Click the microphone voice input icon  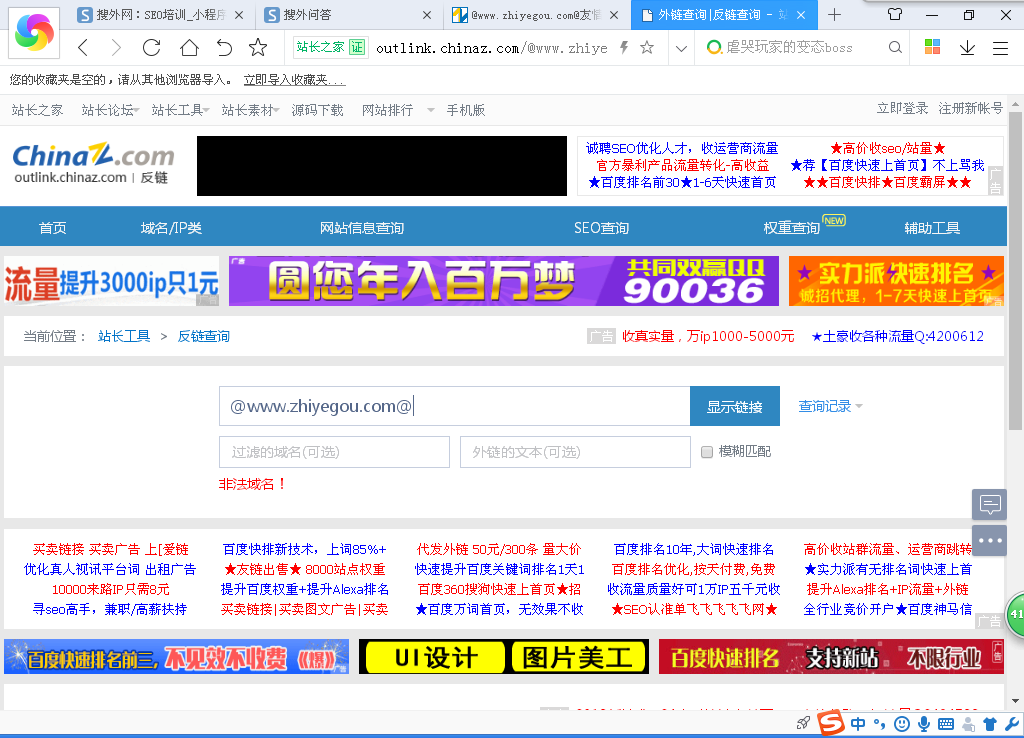(924, 724)
